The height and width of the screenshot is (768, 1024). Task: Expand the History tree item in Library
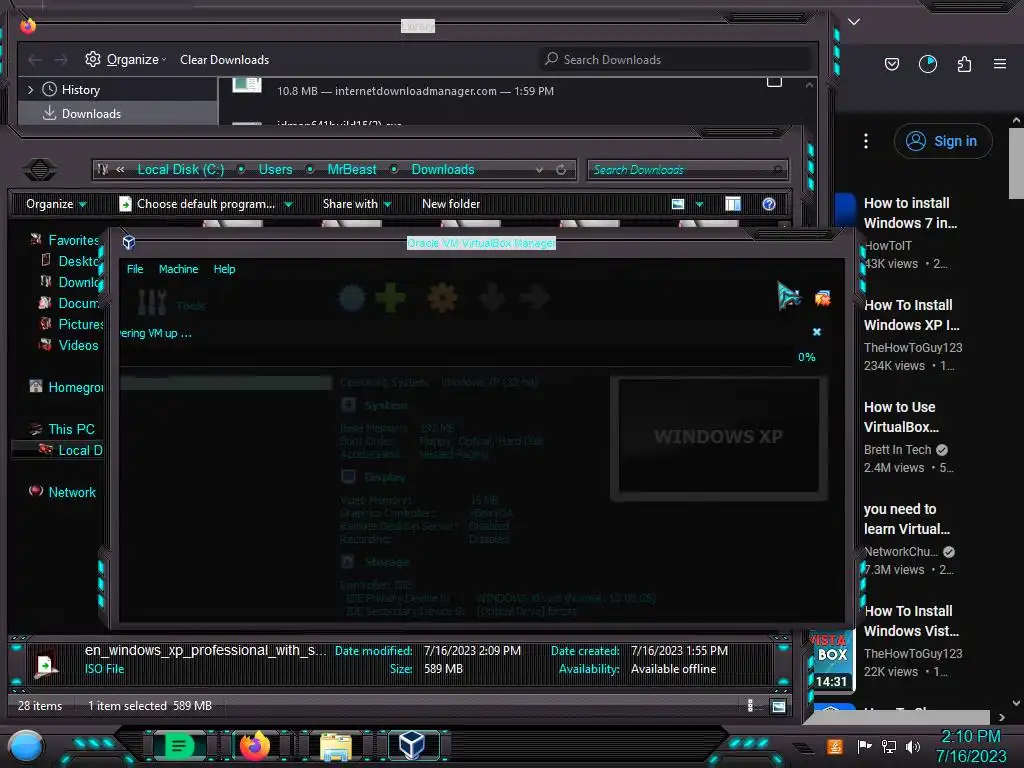tap(30, 89)
